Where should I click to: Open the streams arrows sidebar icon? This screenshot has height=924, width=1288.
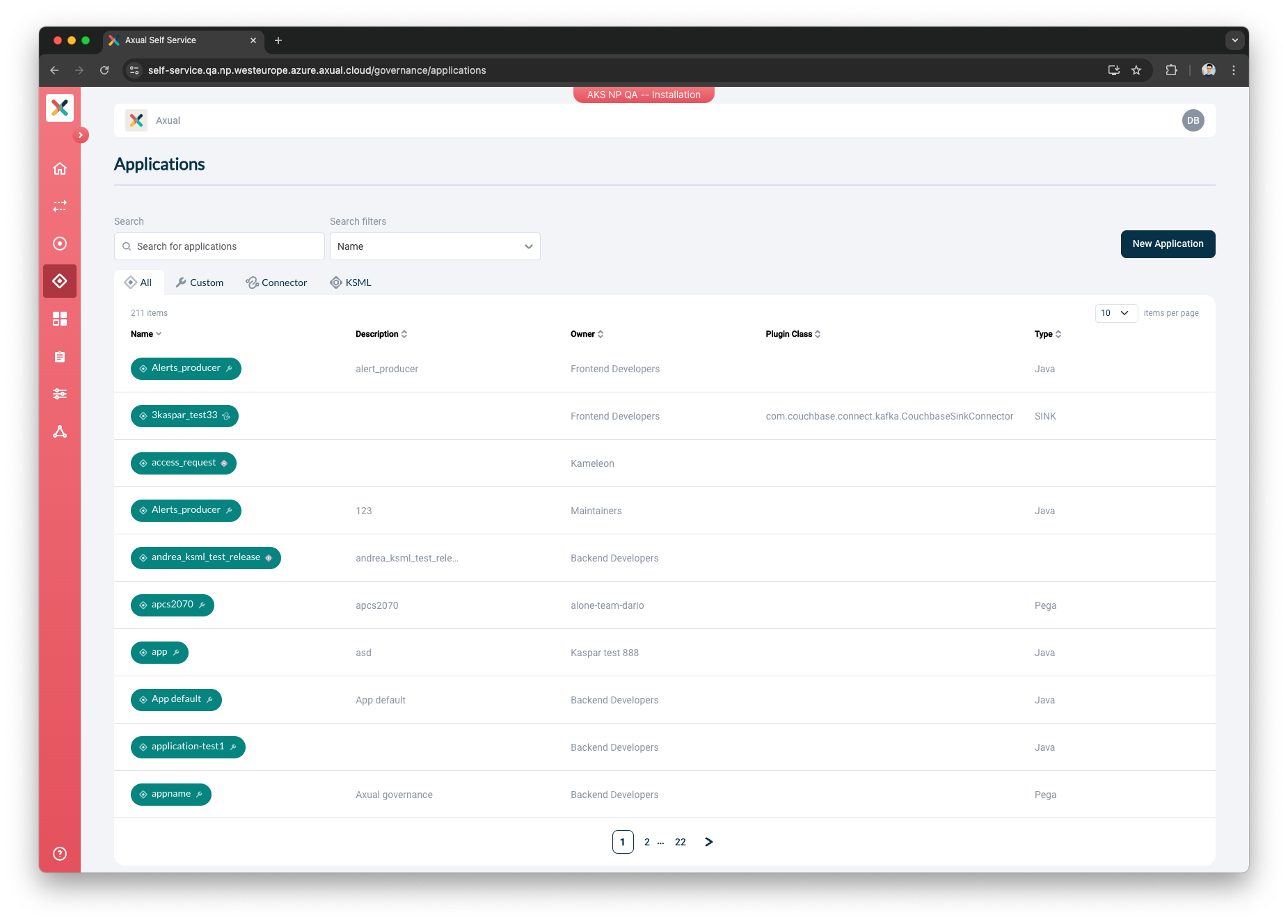click(60, 206)
